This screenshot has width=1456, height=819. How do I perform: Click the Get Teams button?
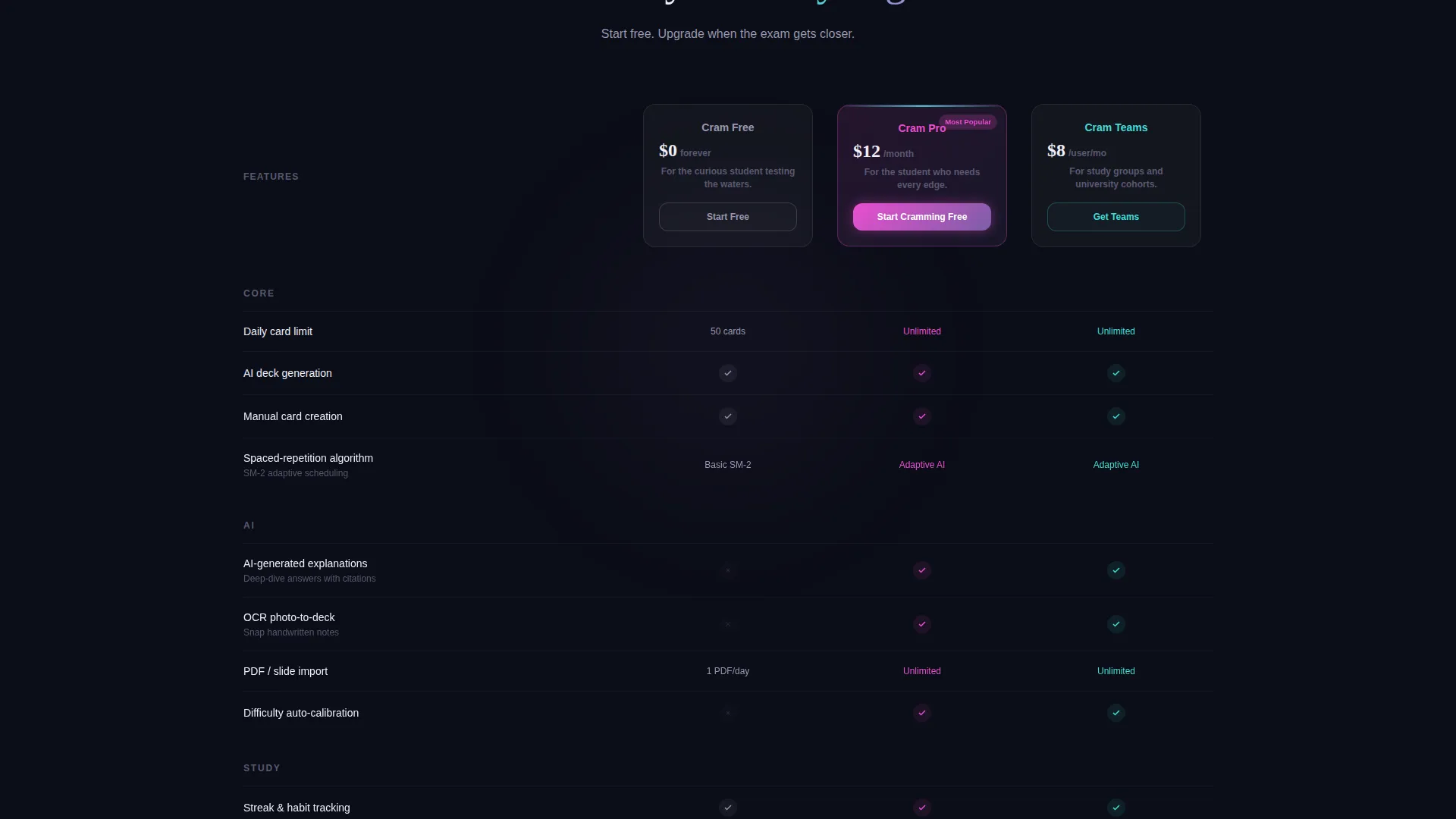1116,217
